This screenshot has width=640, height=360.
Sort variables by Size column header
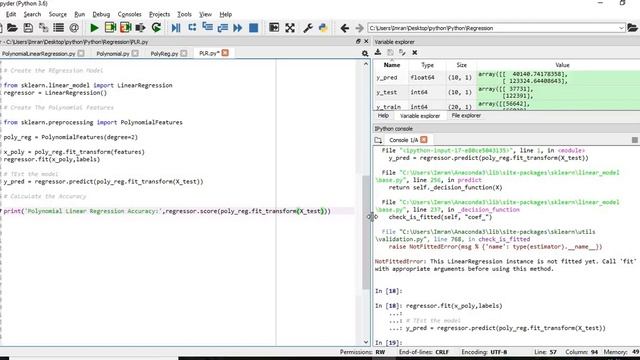[461, 65]
